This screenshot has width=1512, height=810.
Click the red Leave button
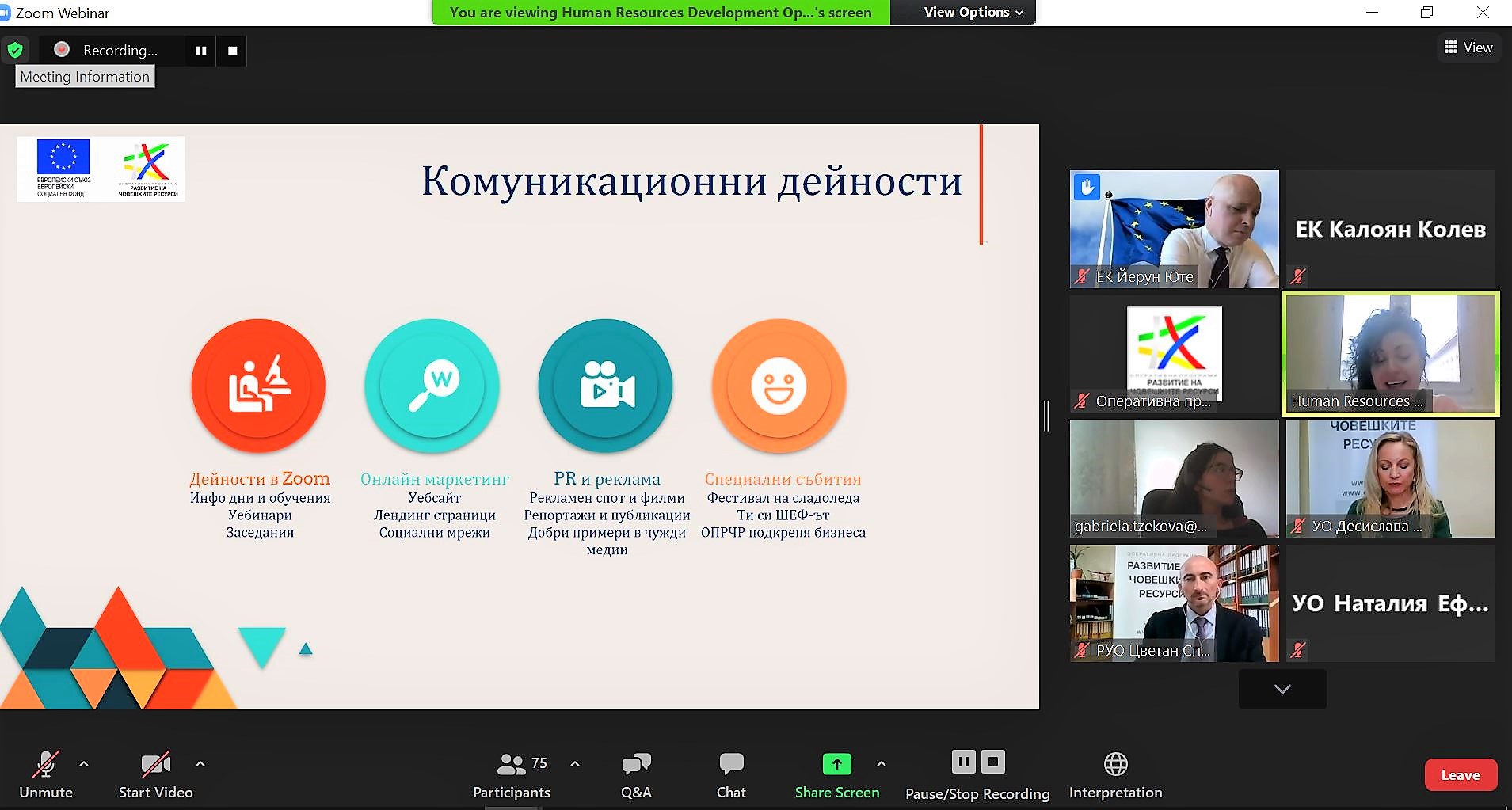click(1461, 775)
